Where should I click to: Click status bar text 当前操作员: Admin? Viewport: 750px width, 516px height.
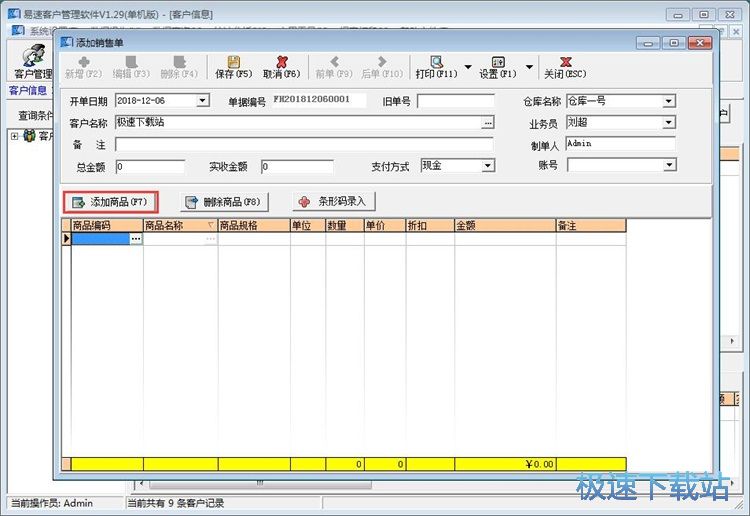tap(52, 503)
